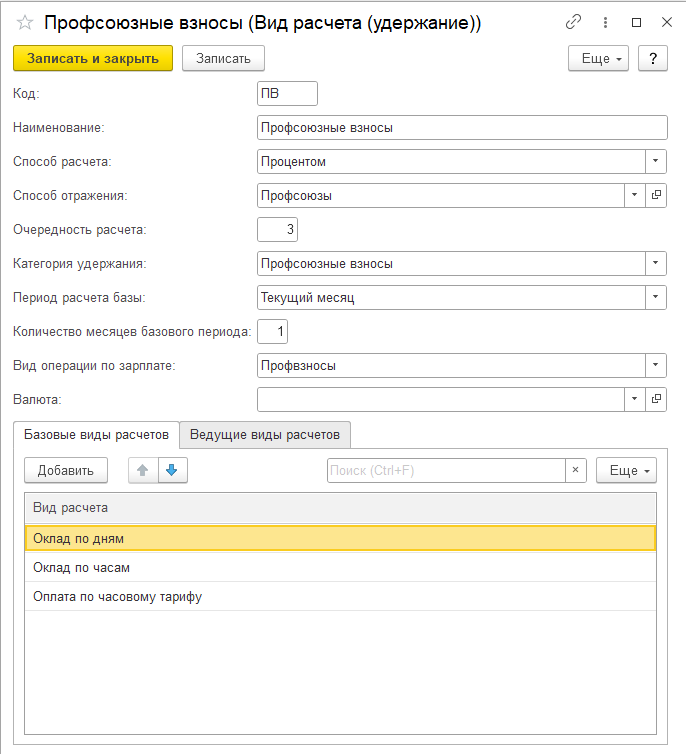The width and height of the screenshot is (686, 754).
Task: Click the Вид расчета column header
Action: tap(340, 508)
